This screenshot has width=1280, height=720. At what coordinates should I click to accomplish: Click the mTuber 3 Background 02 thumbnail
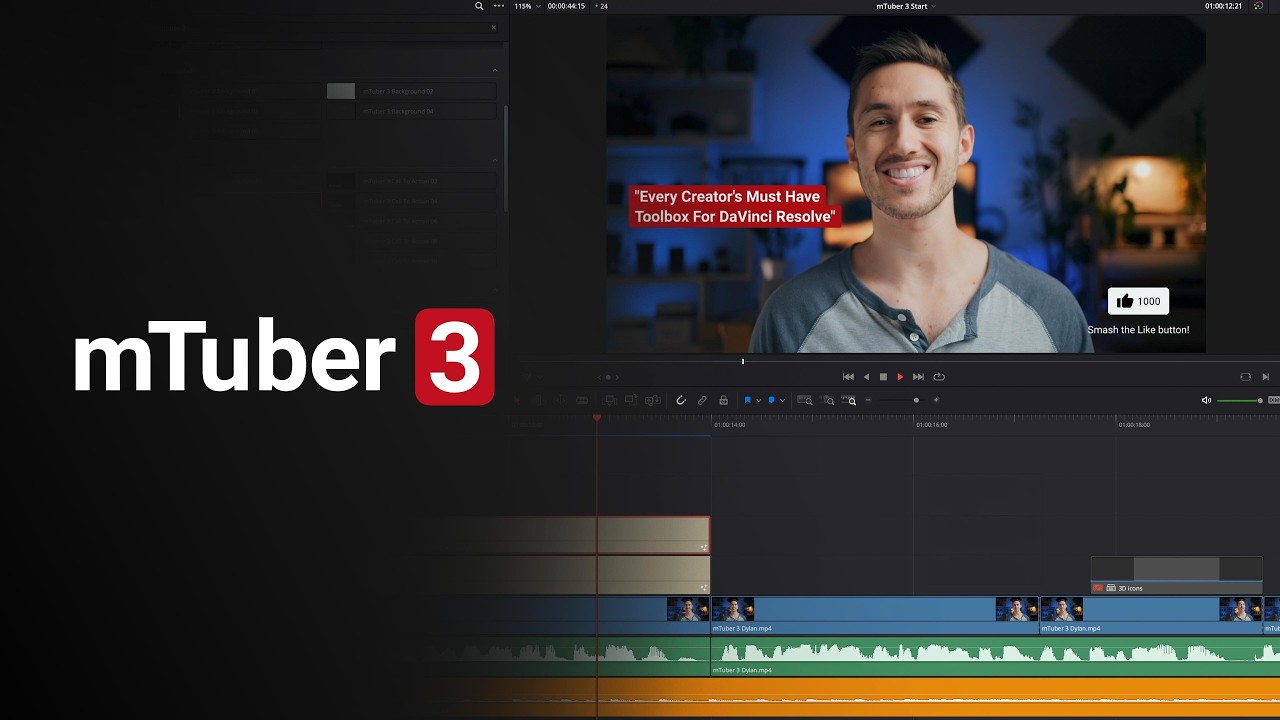[341, 91]
